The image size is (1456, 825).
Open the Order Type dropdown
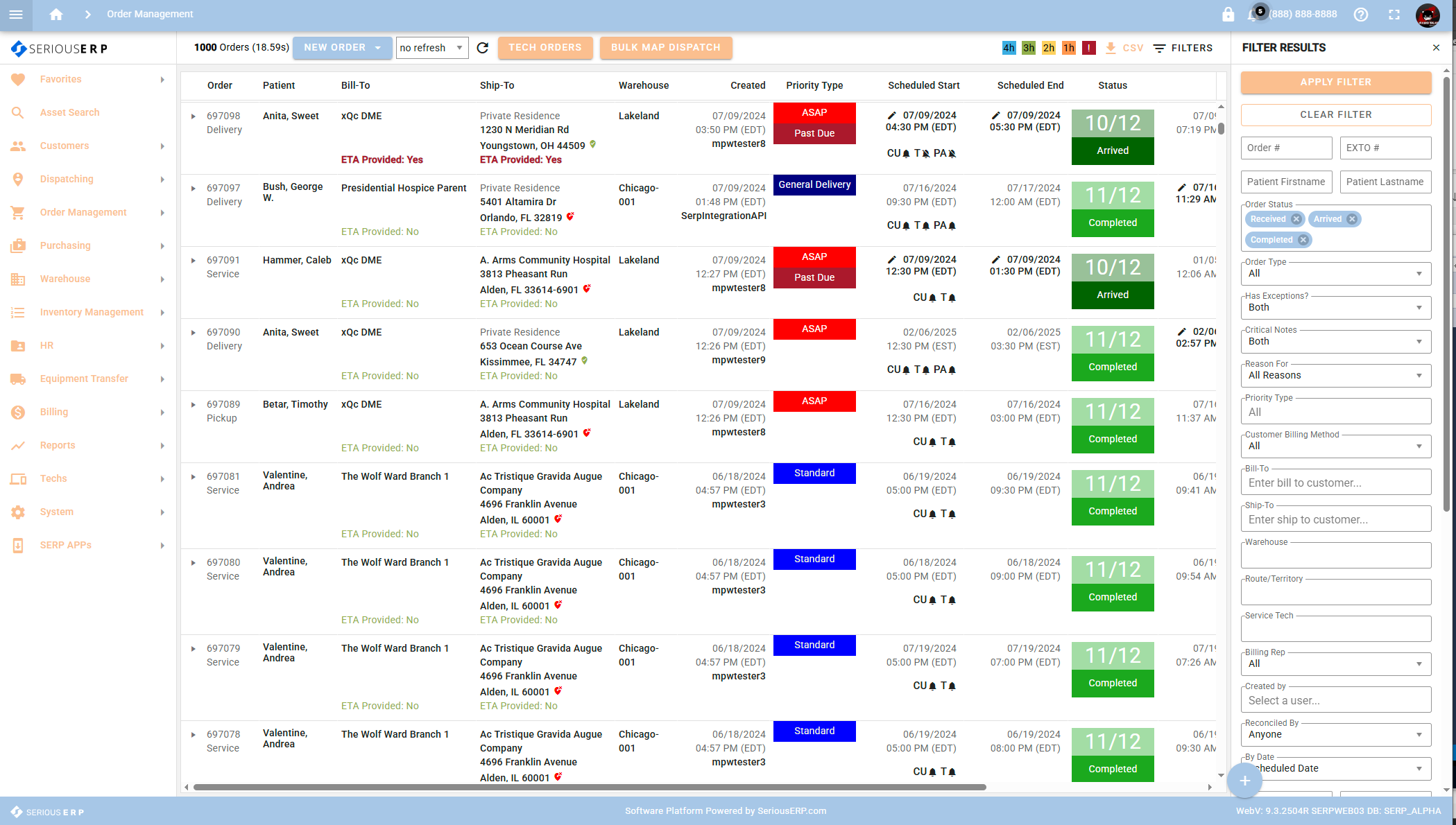(x=1335, y=274)
